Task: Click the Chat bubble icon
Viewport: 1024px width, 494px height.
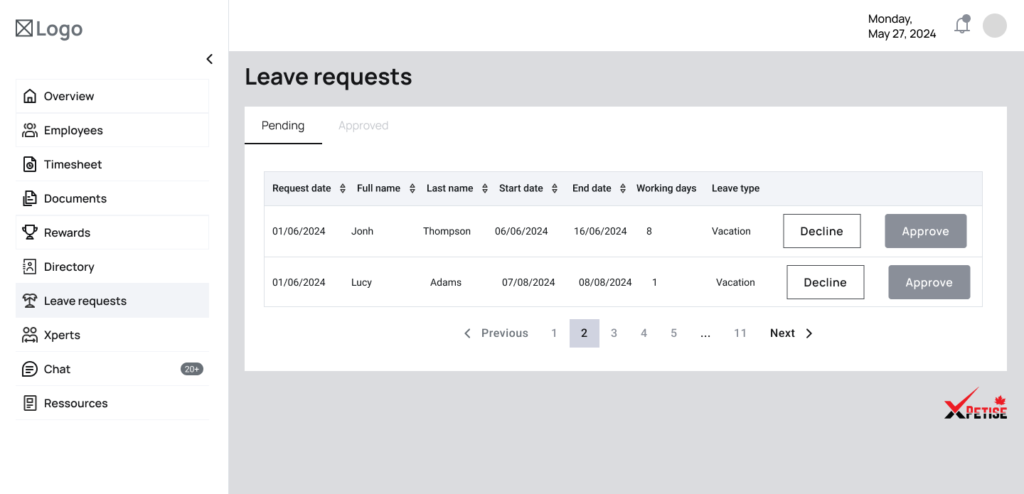Action: point(30,369)
